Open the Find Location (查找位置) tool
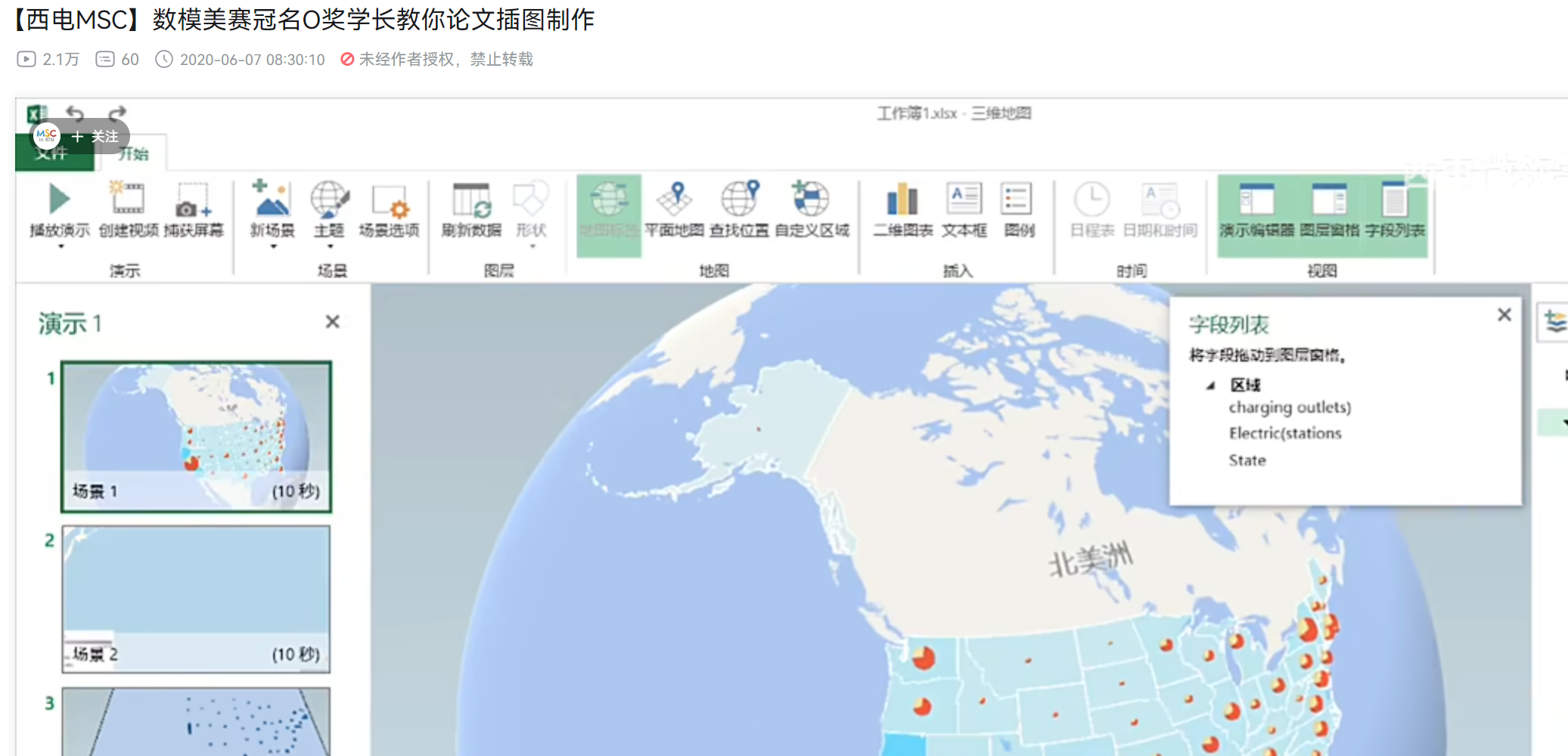This screenshot has height=756, width=1568. point(739,200)
